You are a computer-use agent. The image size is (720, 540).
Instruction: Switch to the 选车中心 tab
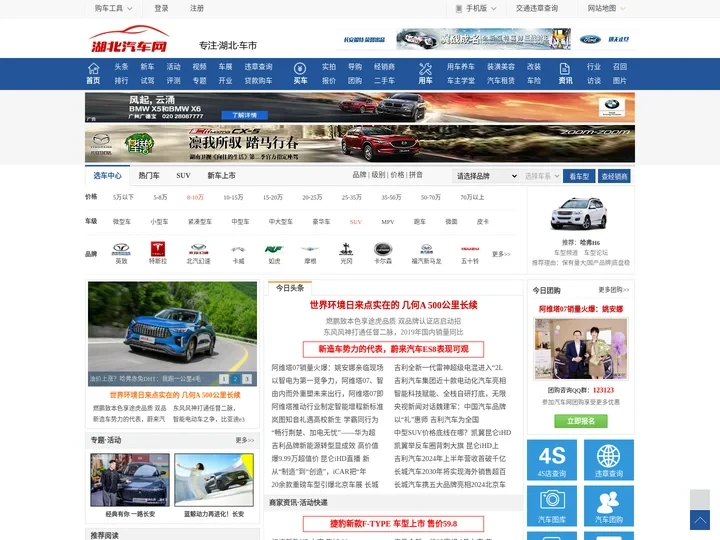click(x=107, y=175)
